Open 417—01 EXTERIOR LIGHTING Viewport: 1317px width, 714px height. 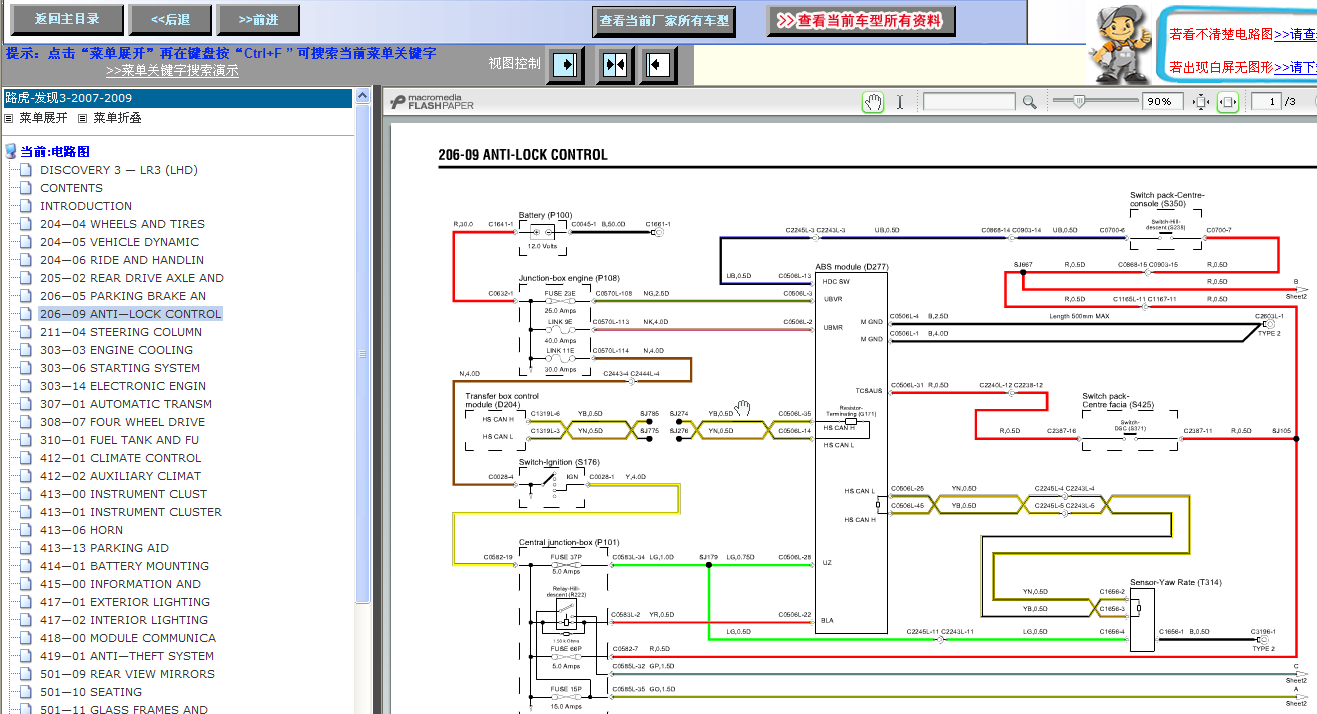coord(125,602)
